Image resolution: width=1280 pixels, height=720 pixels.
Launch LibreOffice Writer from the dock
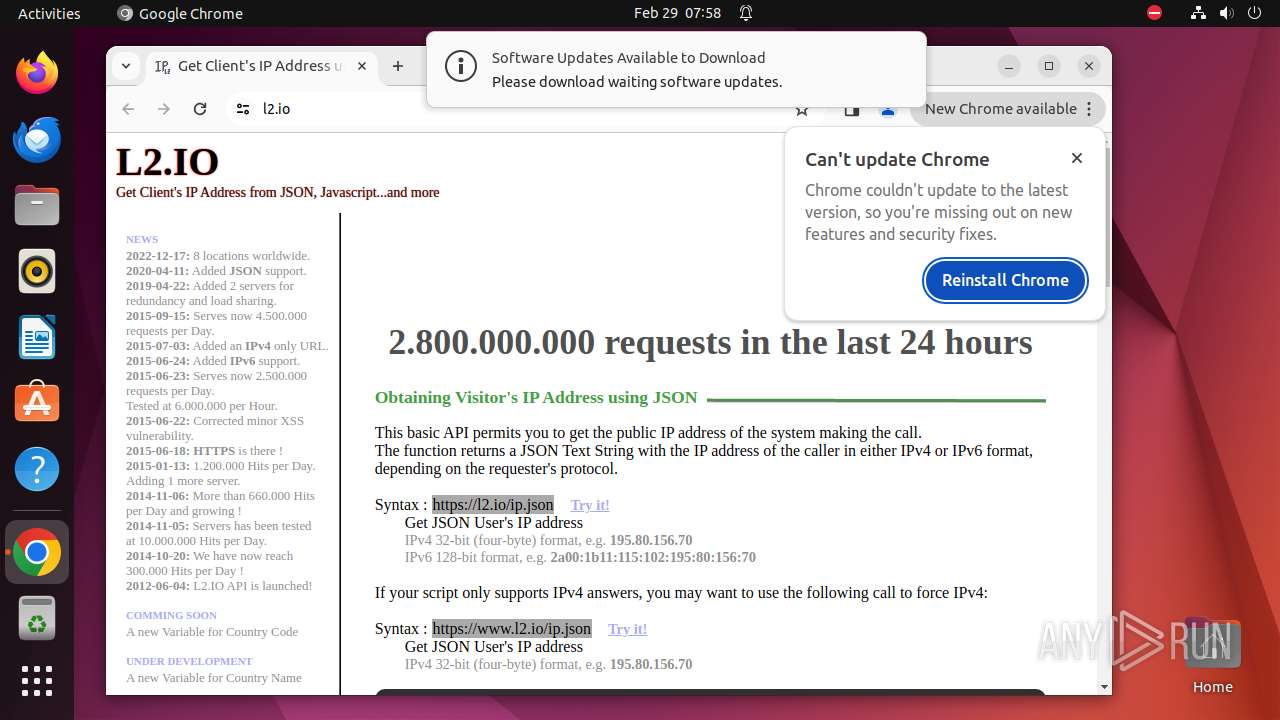click(x=37, y=337)
